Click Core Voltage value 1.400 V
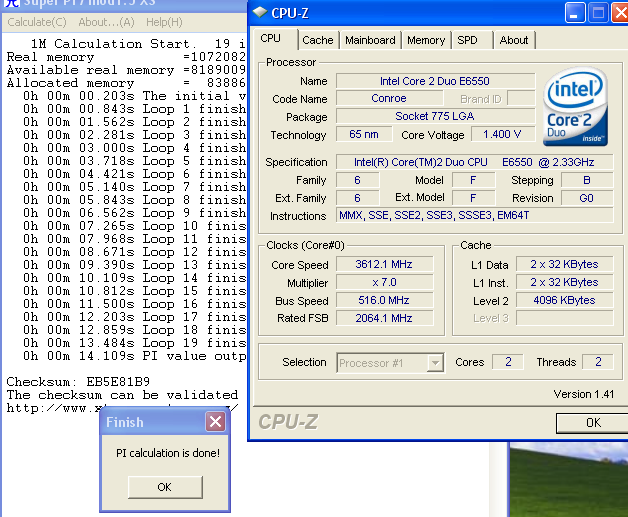Image resolution: width=628 pixels, height=517 pixels. [503, 135]
